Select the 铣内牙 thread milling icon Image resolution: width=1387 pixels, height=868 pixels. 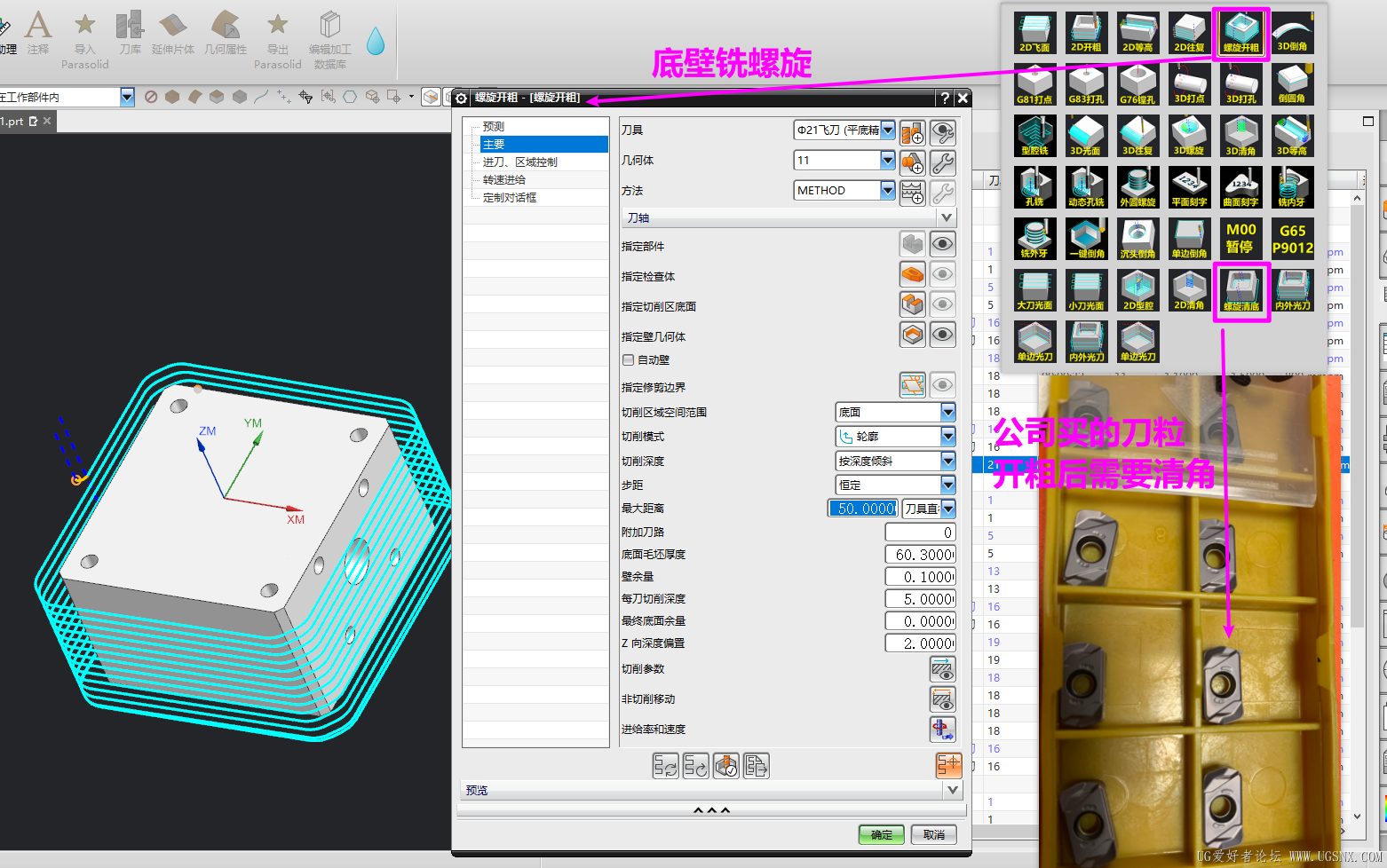[x=1293, y=187]
